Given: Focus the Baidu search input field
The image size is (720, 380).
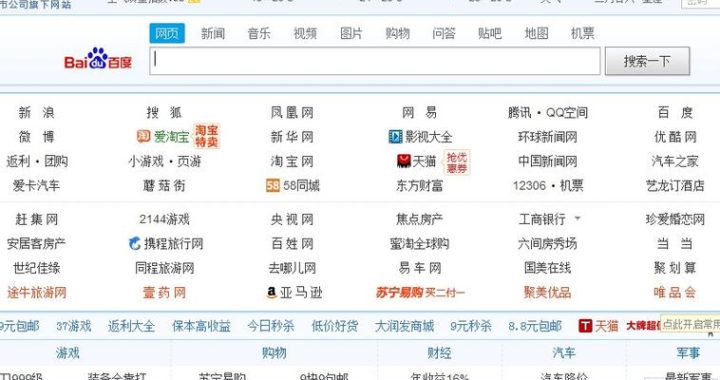Looking at the screenshot, I should (375, 61).
